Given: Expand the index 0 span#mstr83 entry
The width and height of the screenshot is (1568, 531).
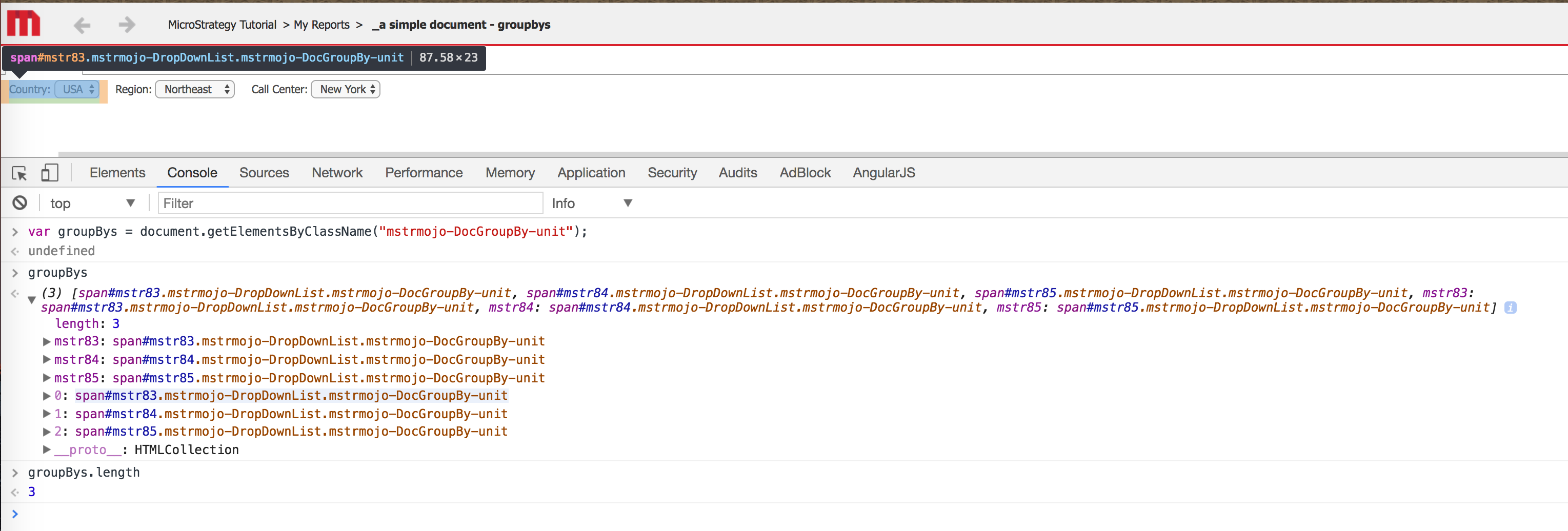Looking at the screenshot, I should point(46,396).
